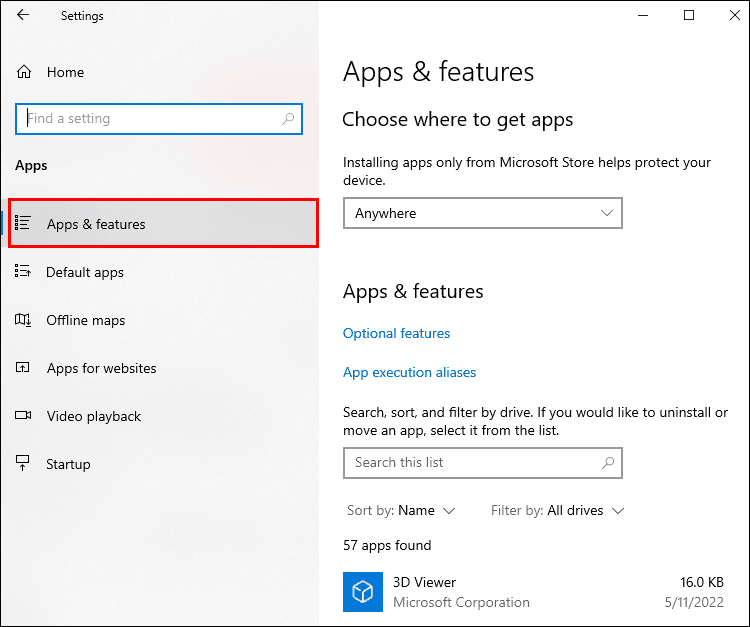Open the Anywhere app source dropdown
Image resolution: width=750 pixels, height=627 pixels.
coord(483,213)
